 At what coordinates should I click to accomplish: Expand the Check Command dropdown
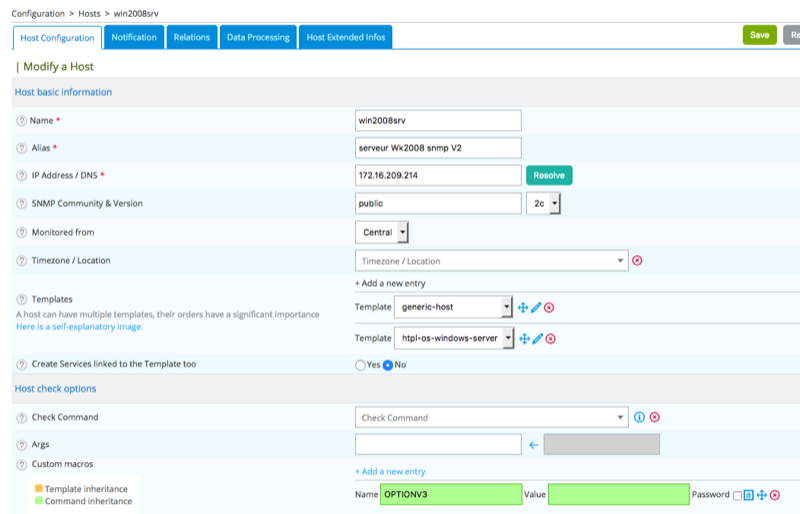(491, 418)
